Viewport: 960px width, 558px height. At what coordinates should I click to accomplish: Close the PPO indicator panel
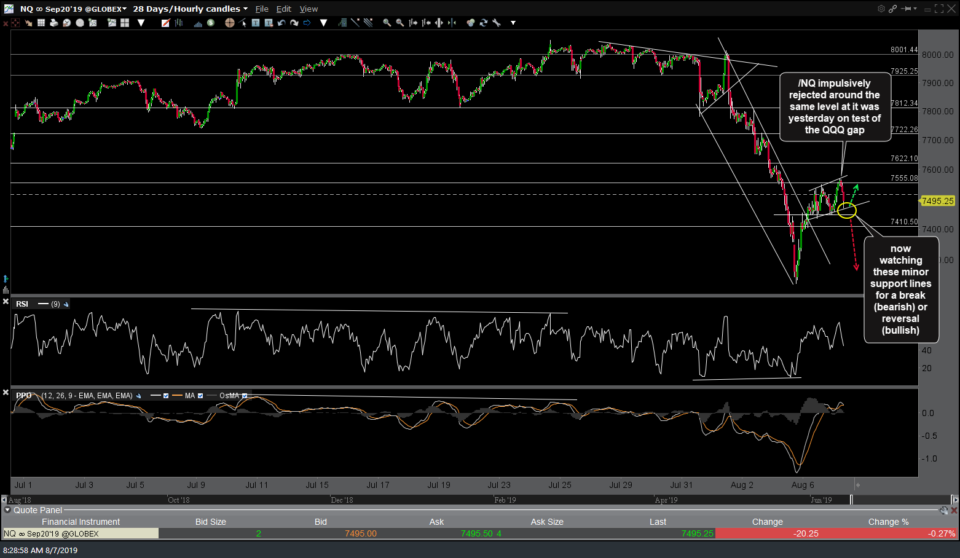[x=6, y=392]
